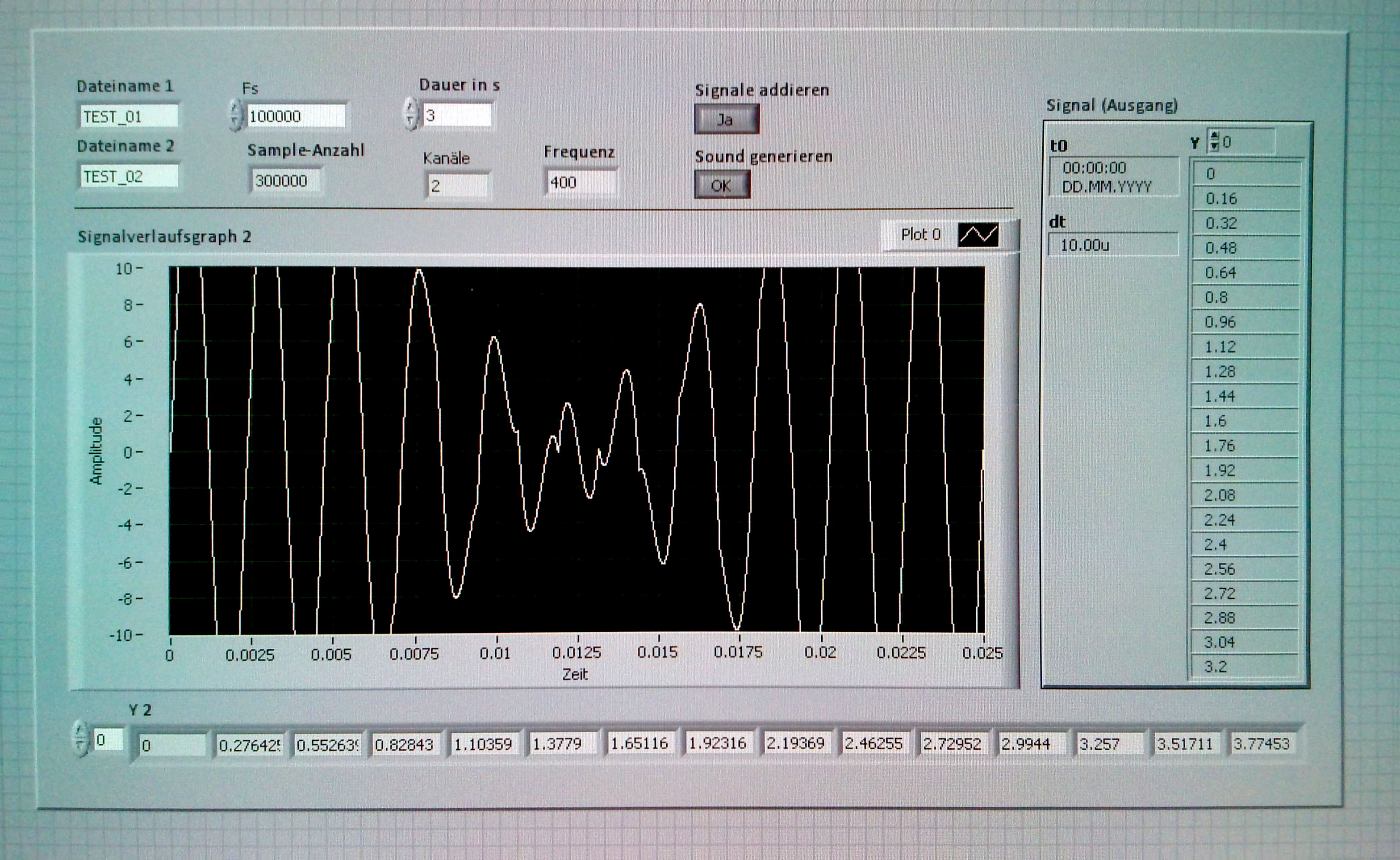Click the Plot 0 waveform legend icon
The height and width of the screenshot is (860, 1400).
tap(978, 234)
